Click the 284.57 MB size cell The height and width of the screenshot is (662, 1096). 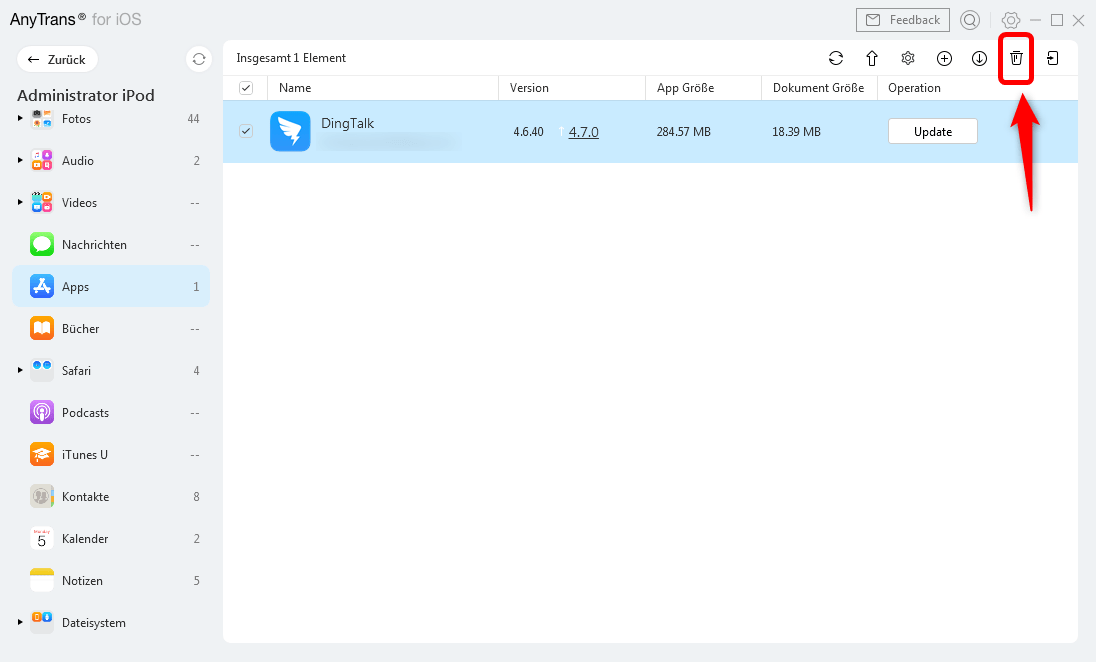[x=684, y=131]
